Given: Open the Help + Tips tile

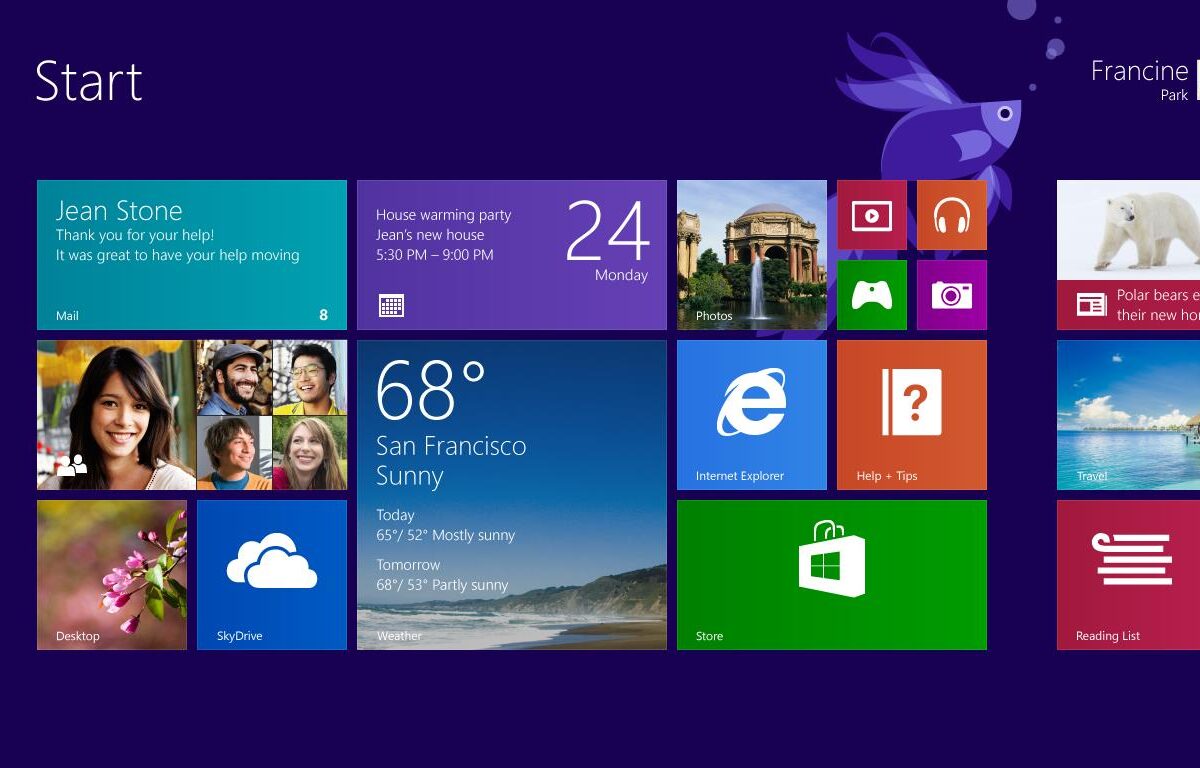Looking at the screenshot, I should (x=911, y=415).
